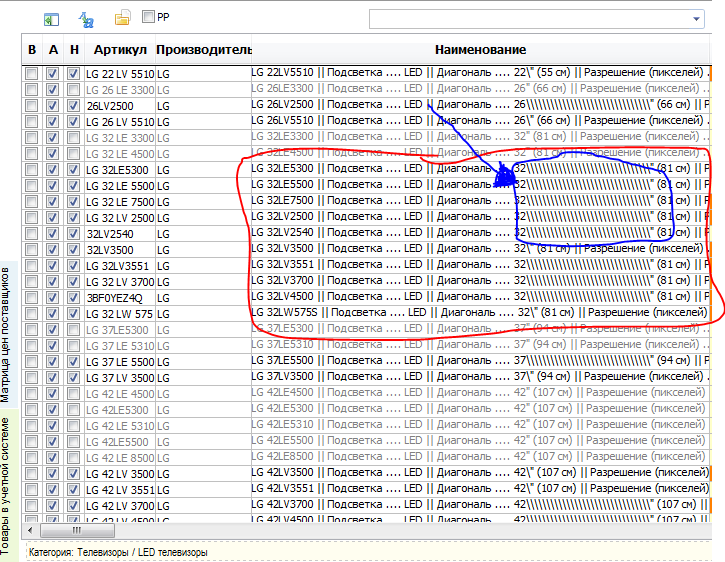Toggle A checkbox for LG 42LE5500 row

click(x=52, y=442)
